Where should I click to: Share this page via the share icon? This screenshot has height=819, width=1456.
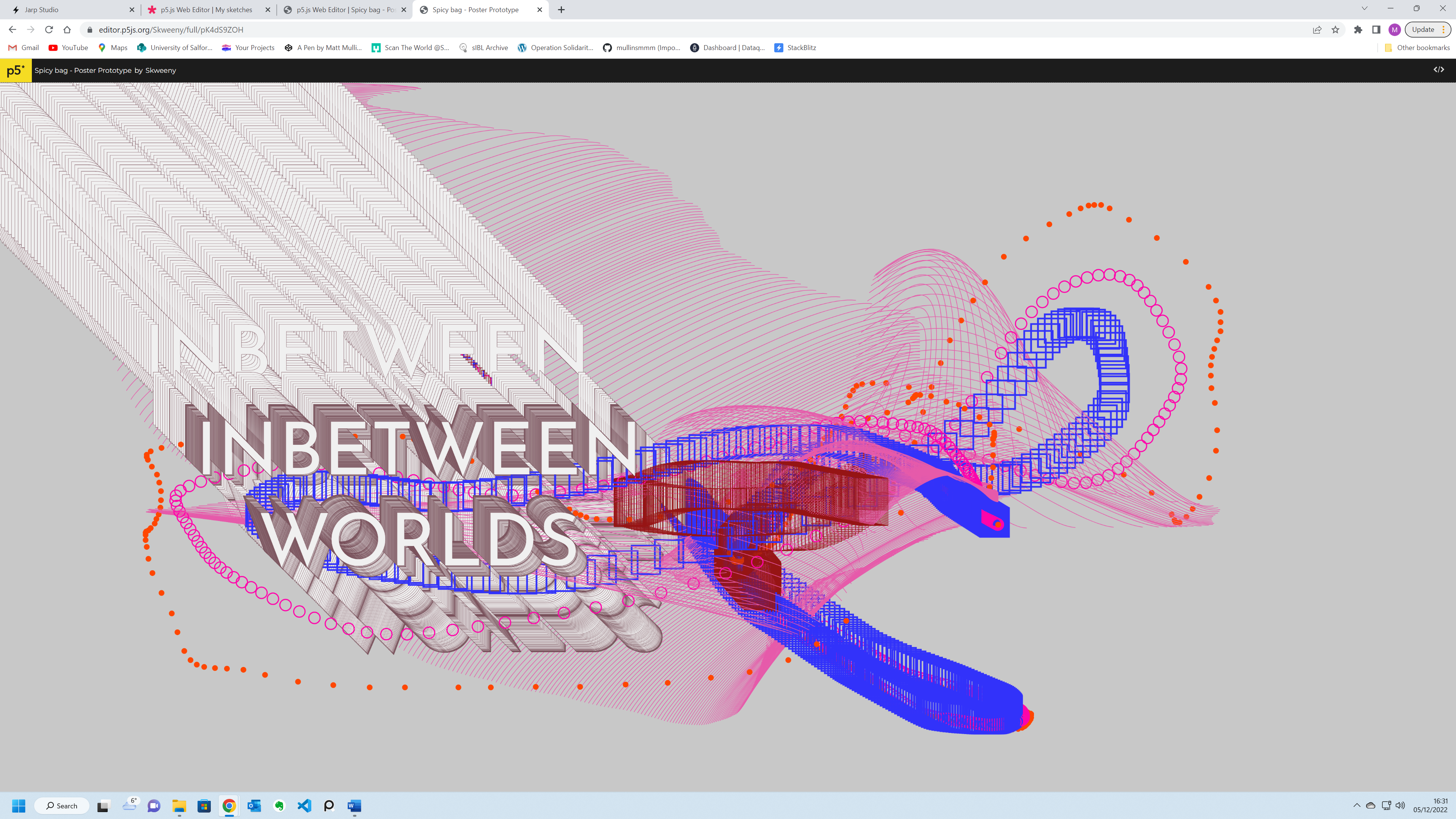click(1317, 30)
